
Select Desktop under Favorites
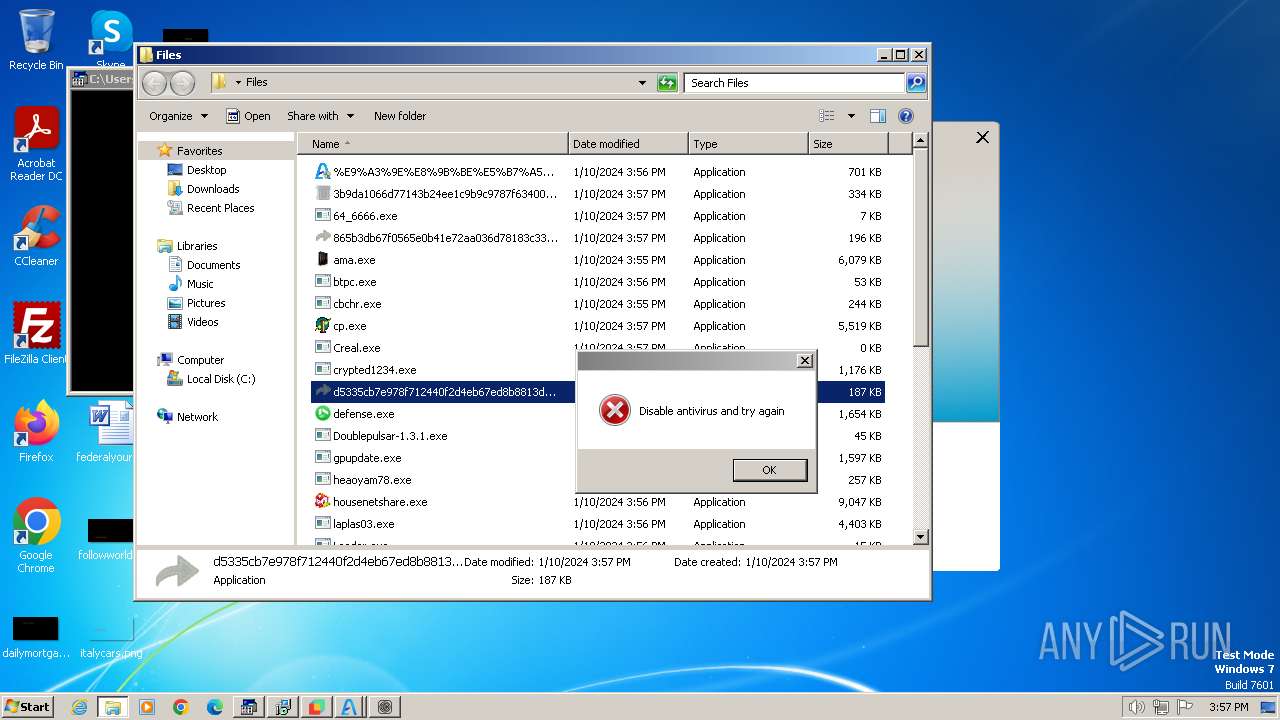point(206,170)
